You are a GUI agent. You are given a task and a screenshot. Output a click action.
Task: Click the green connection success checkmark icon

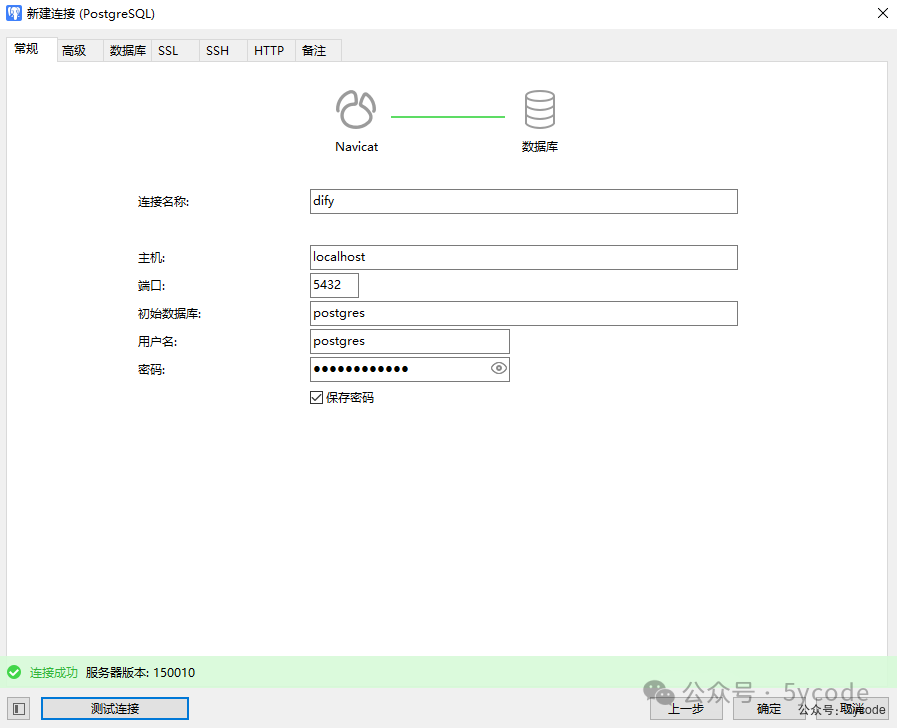click(14, 673)
